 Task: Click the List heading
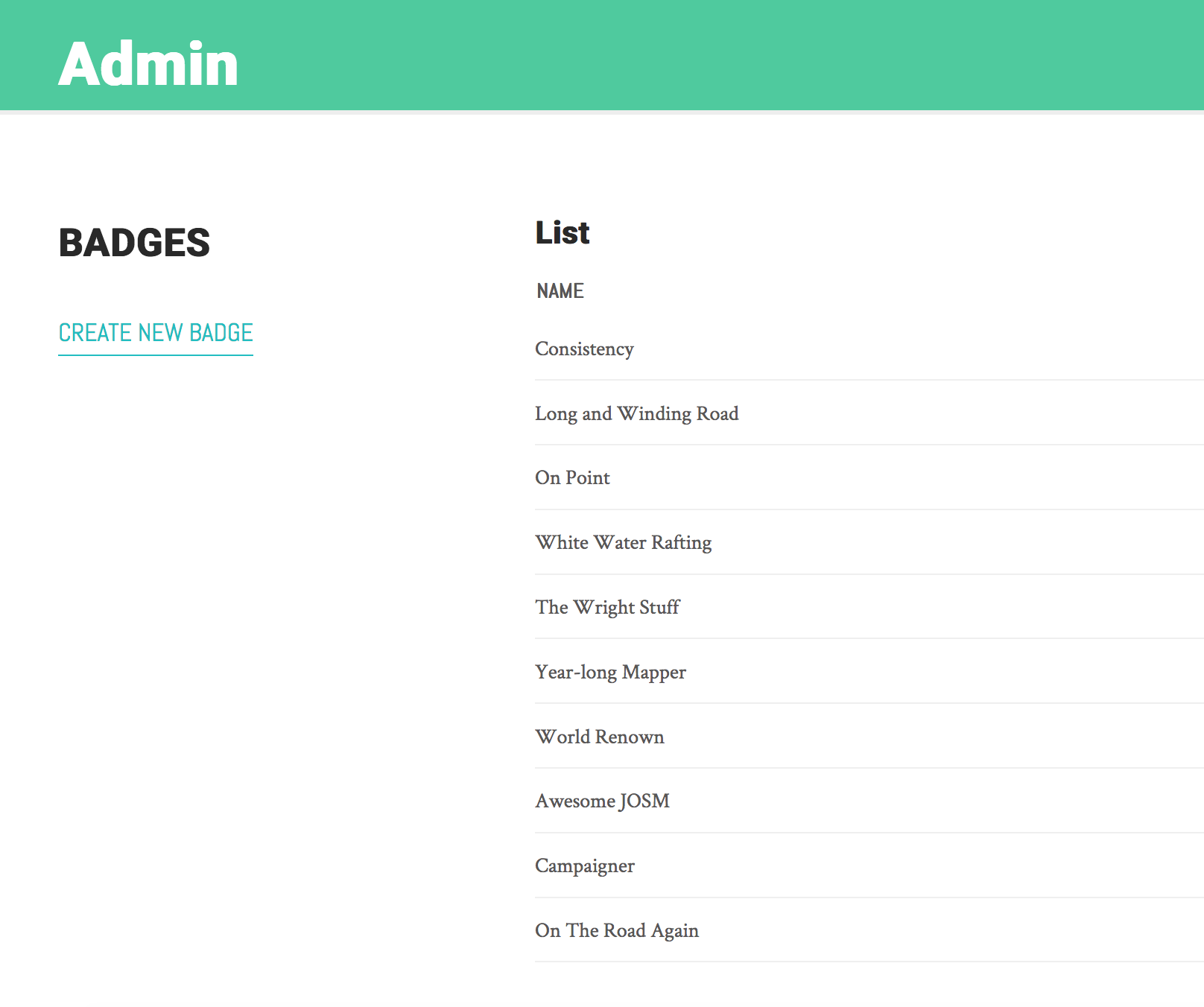563,233
